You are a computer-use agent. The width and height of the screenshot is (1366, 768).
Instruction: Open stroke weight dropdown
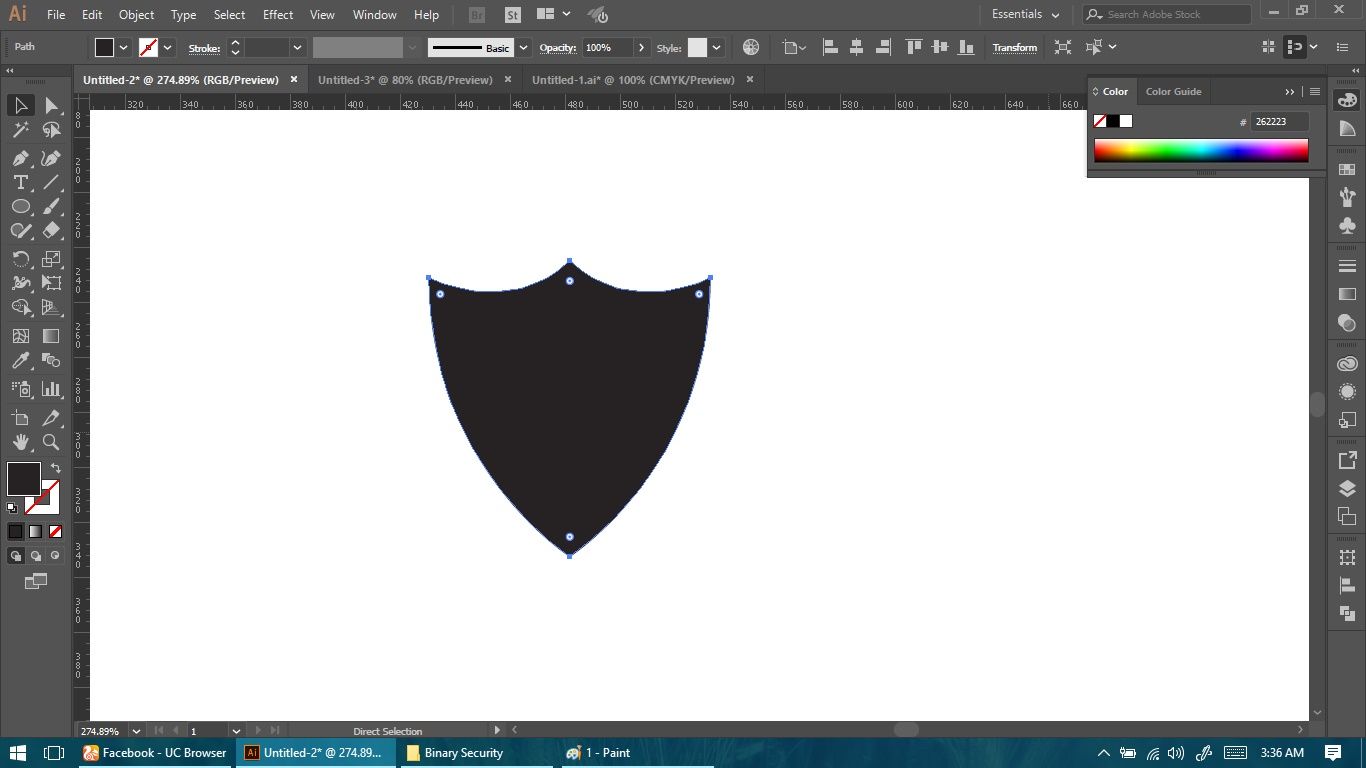[297, 47]
